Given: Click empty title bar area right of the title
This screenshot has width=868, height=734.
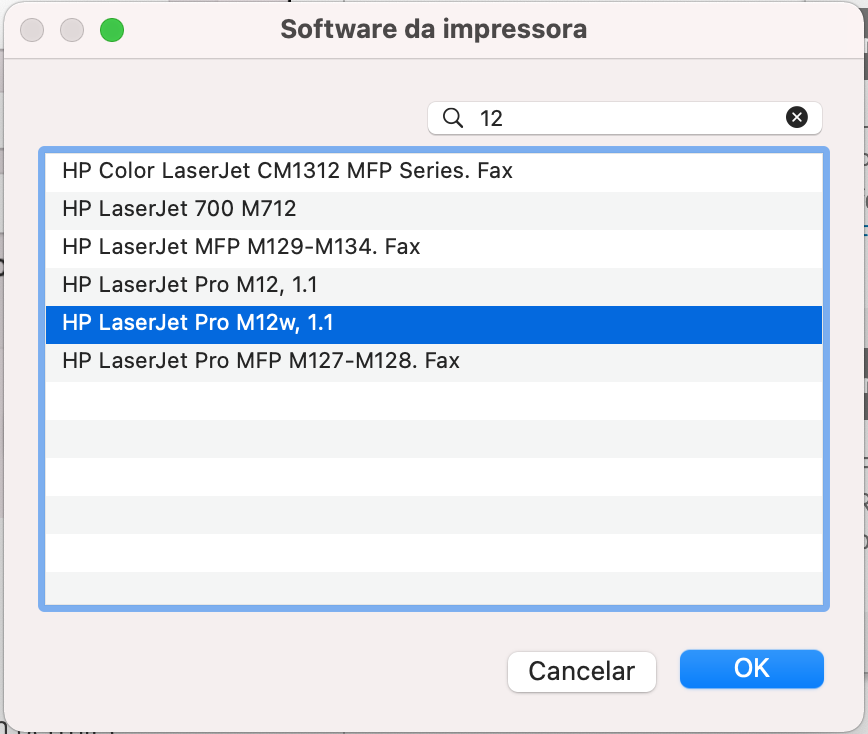Looking at the screenshot, I should coord(720,29).
